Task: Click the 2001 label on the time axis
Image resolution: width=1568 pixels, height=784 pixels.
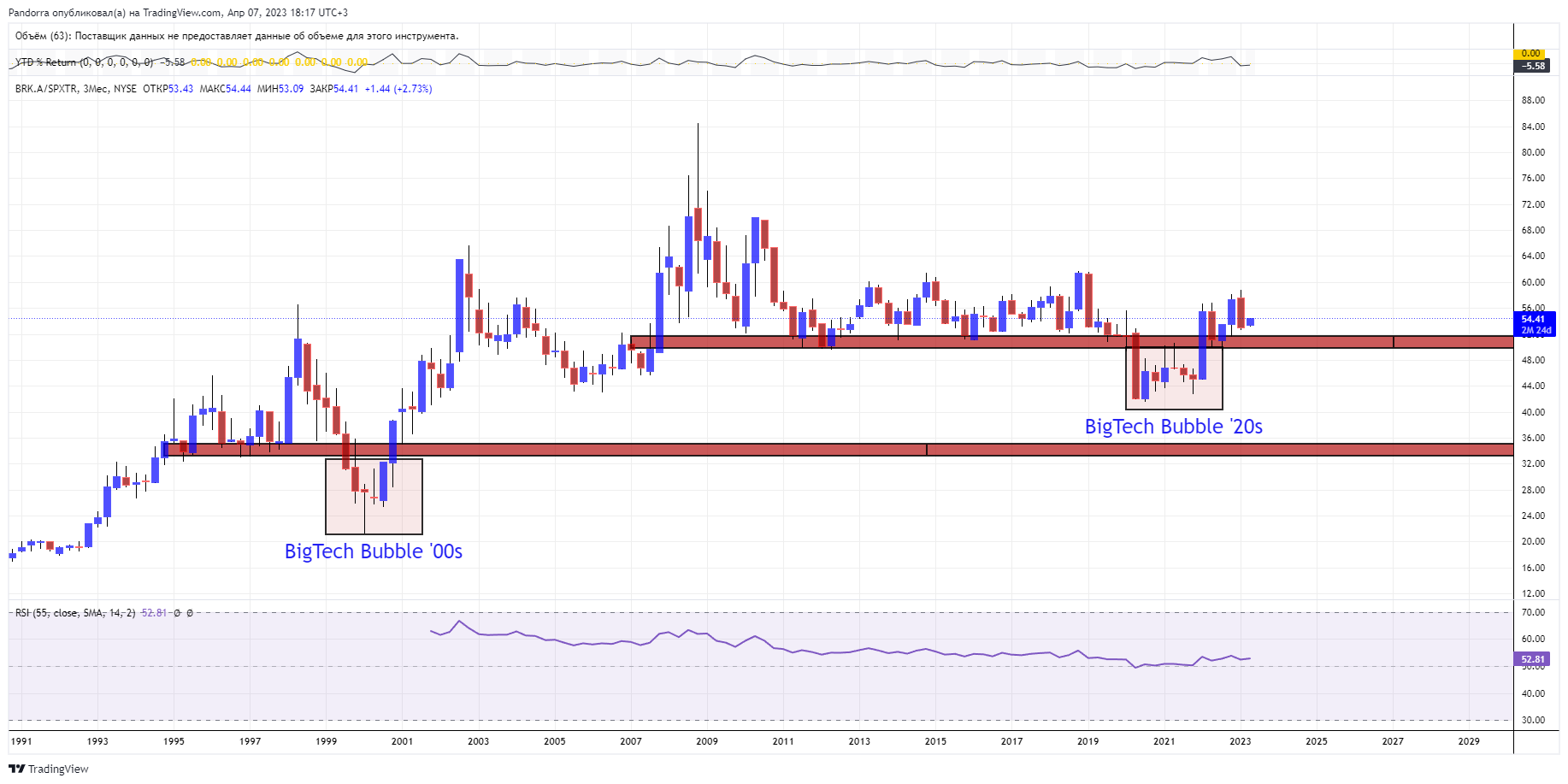Action: tap(402, 741)
